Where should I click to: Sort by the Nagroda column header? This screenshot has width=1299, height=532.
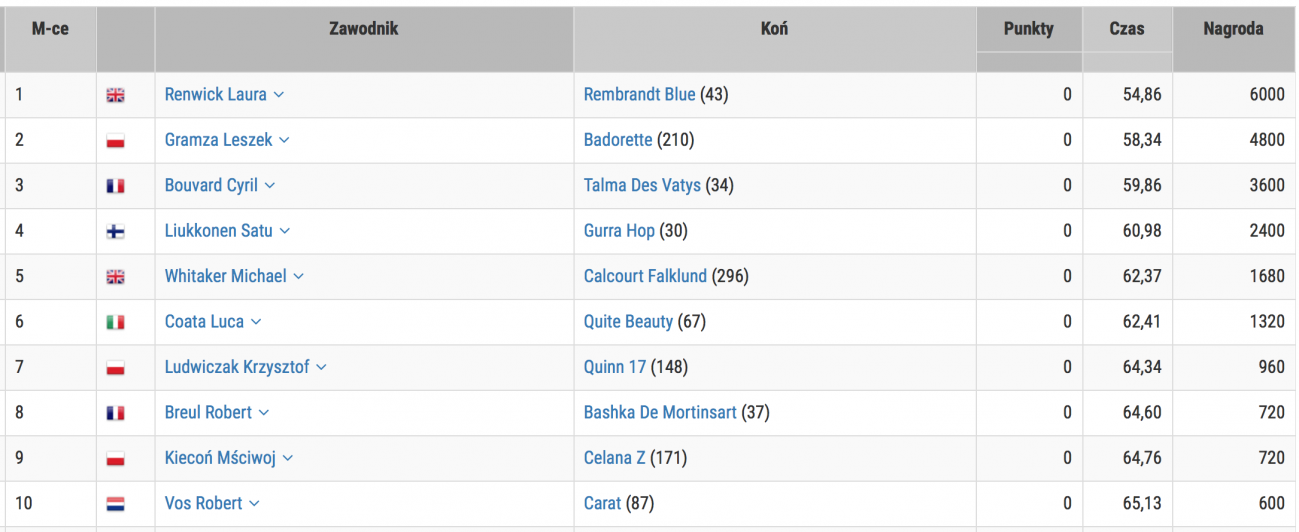click(1233, 29)
